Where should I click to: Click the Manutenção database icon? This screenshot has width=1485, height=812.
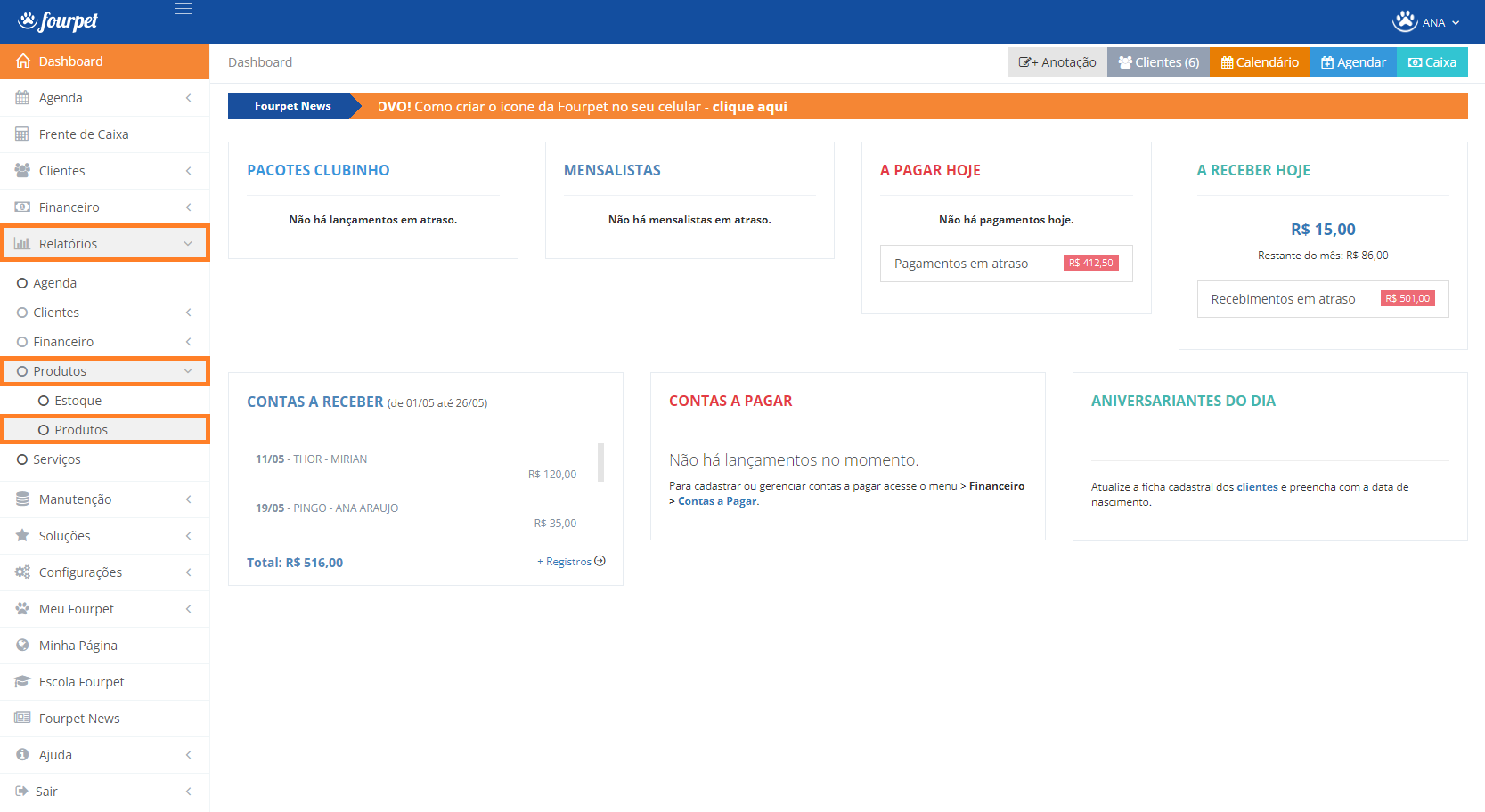[22, 499]
